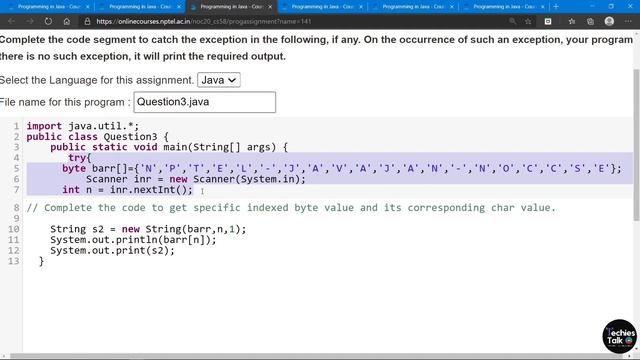Image resolution: width=640 pixels, height=360 pixels.
Task: Close the active Programming in Java tab
Action: pyautogui.click(x=270, y=7)
